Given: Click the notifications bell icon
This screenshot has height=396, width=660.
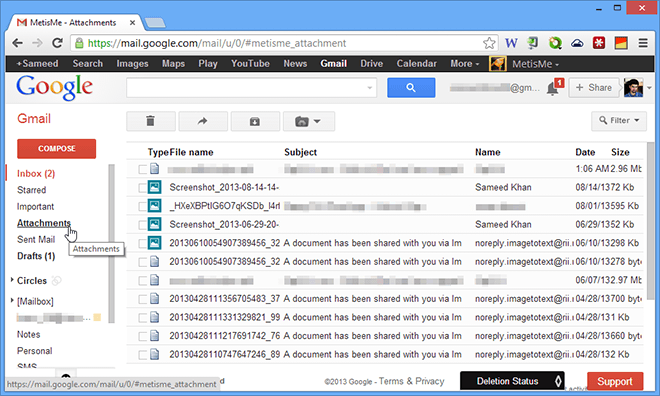Looking at the screenshot, I should (x=552, y=88).
